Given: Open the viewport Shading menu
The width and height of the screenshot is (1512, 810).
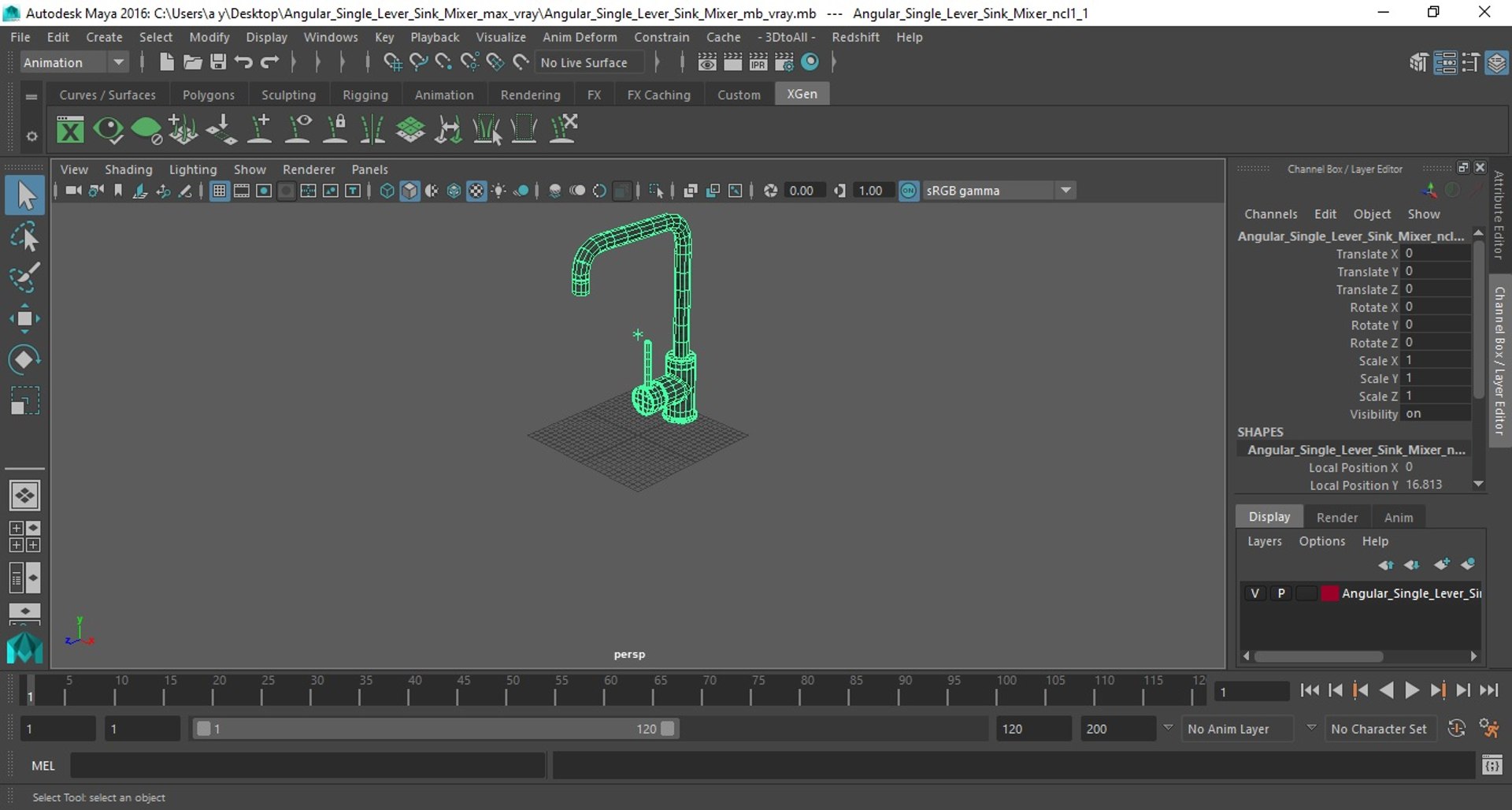Looking at the screenshot, I should click(128, 169).
